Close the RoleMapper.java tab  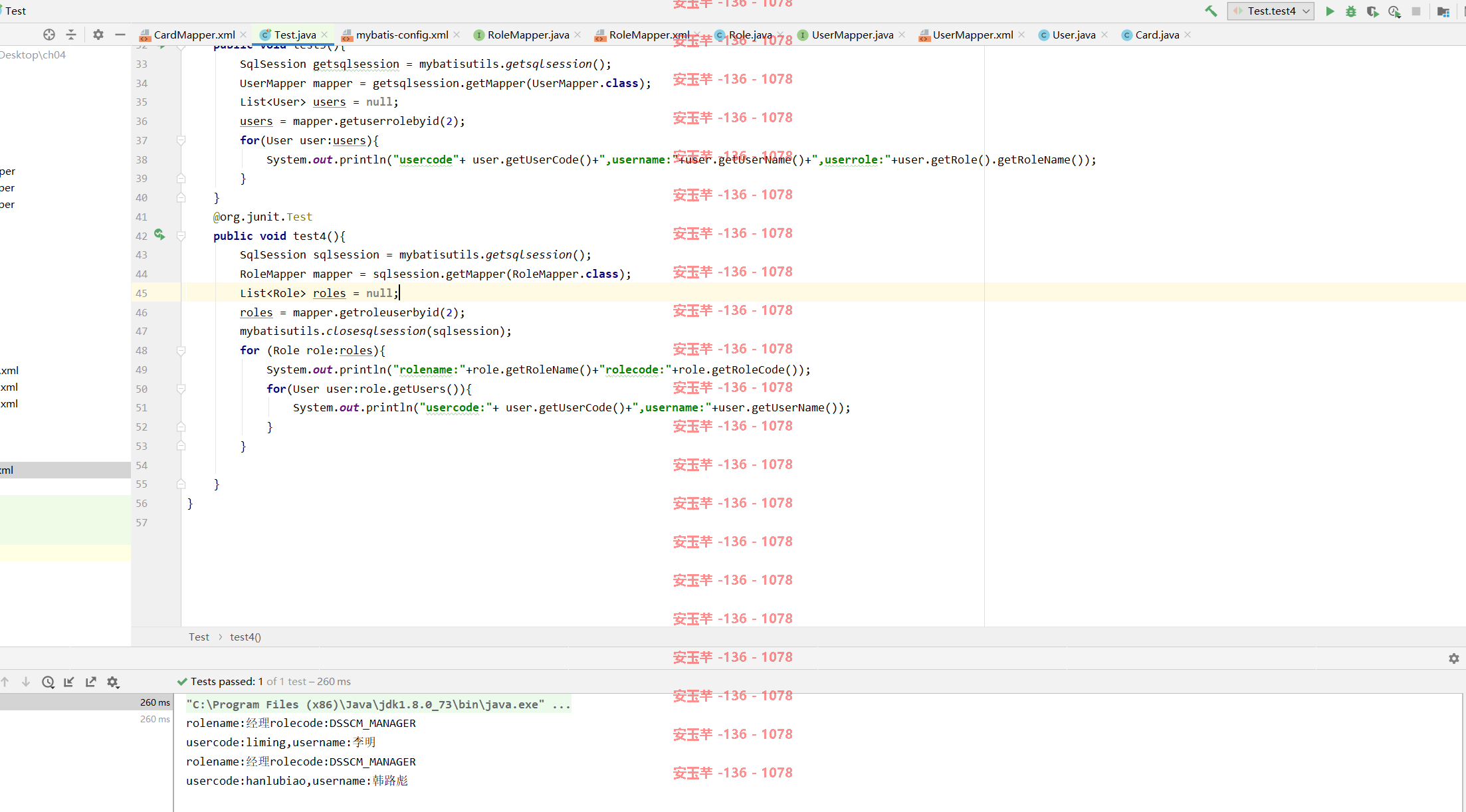coord(577,35)
